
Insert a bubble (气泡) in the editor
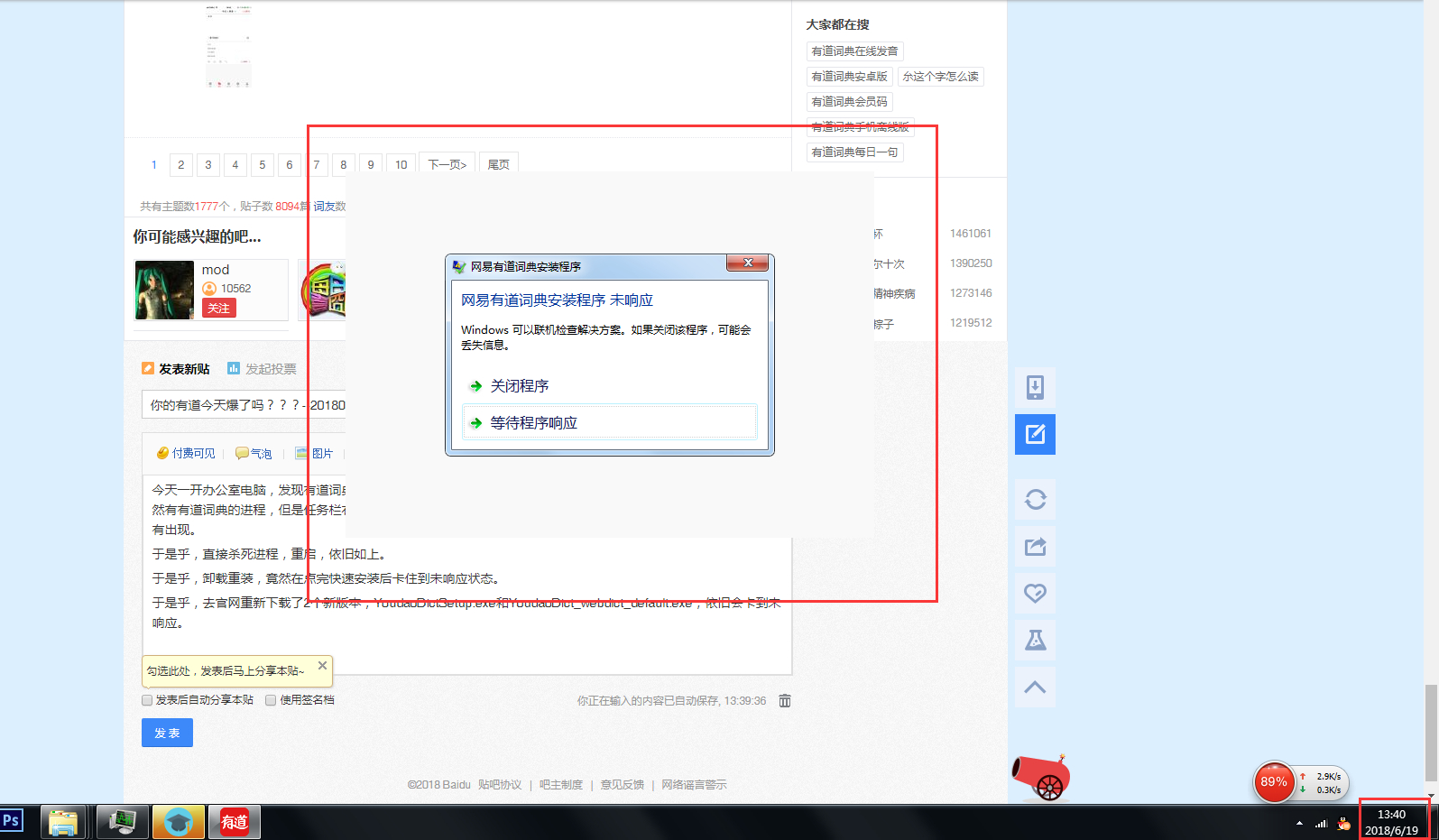[254, 454]
